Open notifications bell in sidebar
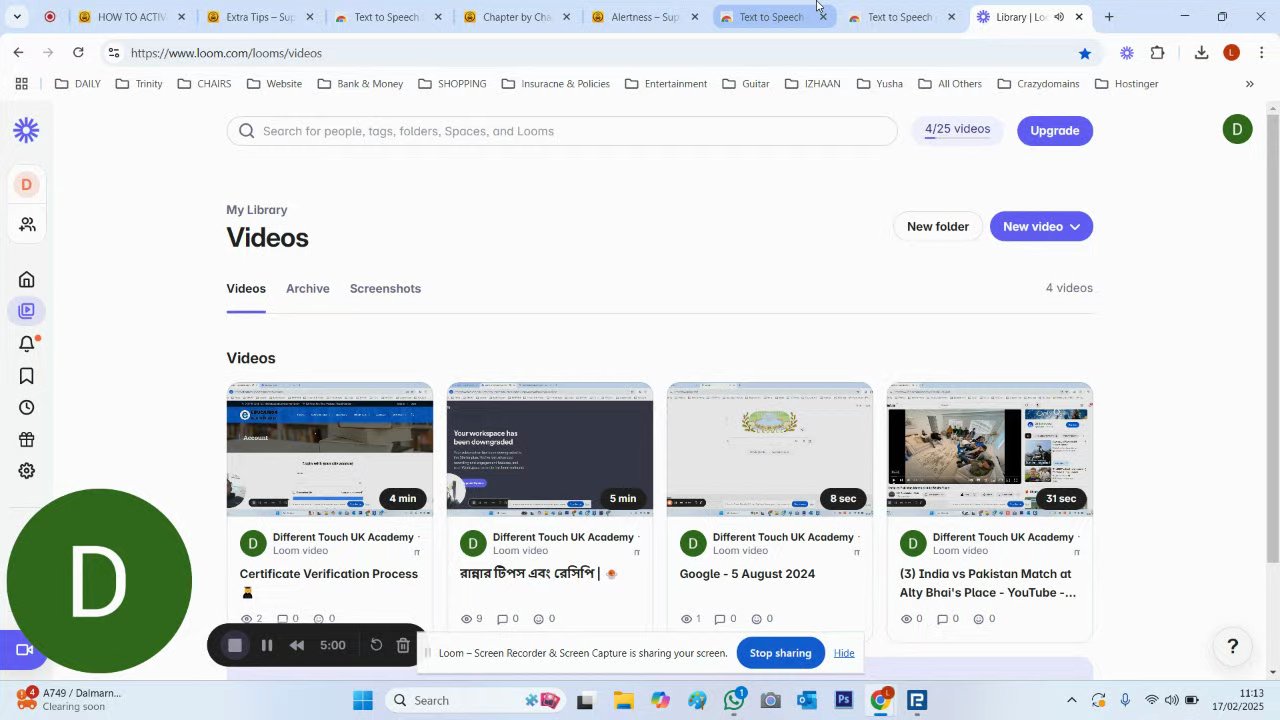 pos(27,344)
